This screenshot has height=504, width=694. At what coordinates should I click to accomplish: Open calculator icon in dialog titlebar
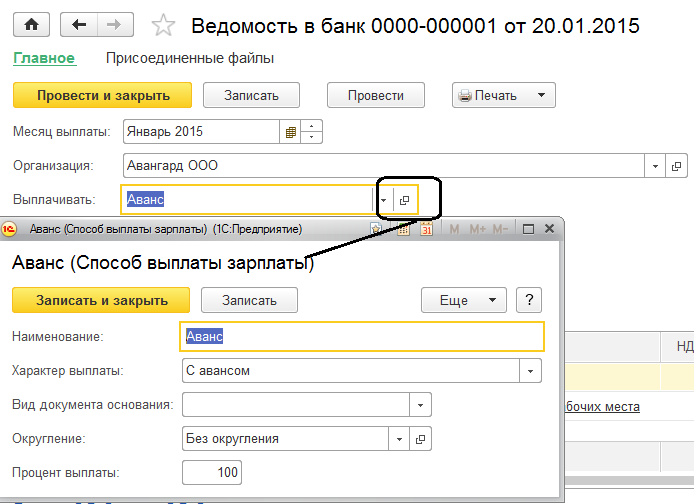coord(403,229)
